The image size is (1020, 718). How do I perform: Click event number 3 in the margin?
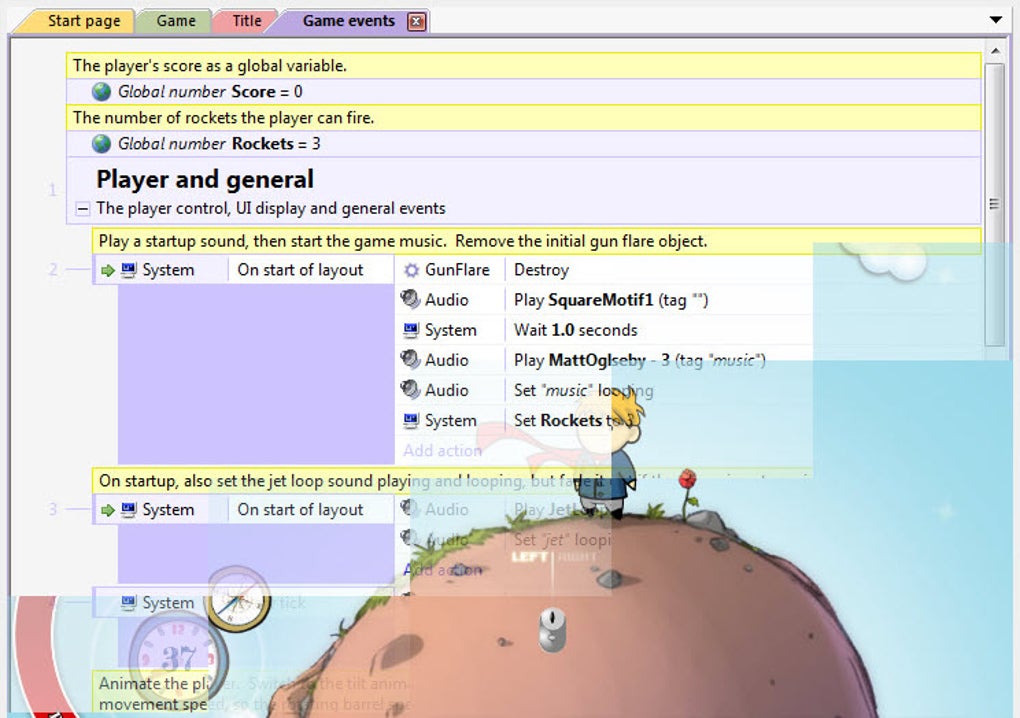(x=53, y=509)
